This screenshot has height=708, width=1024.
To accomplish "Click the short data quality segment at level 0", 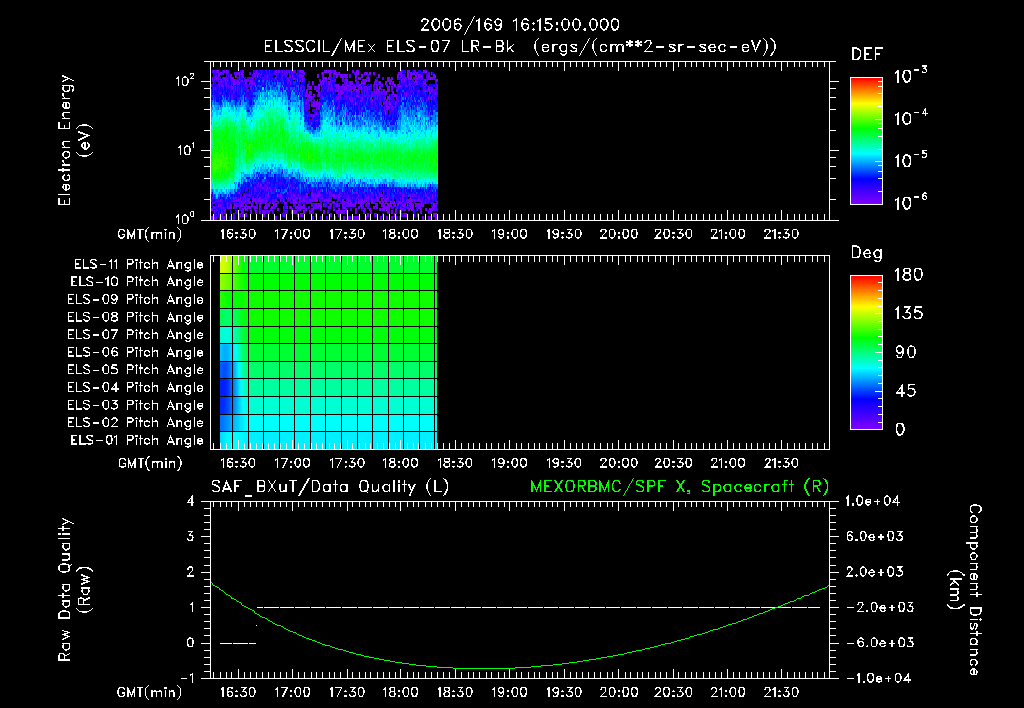I will [238, 643].
